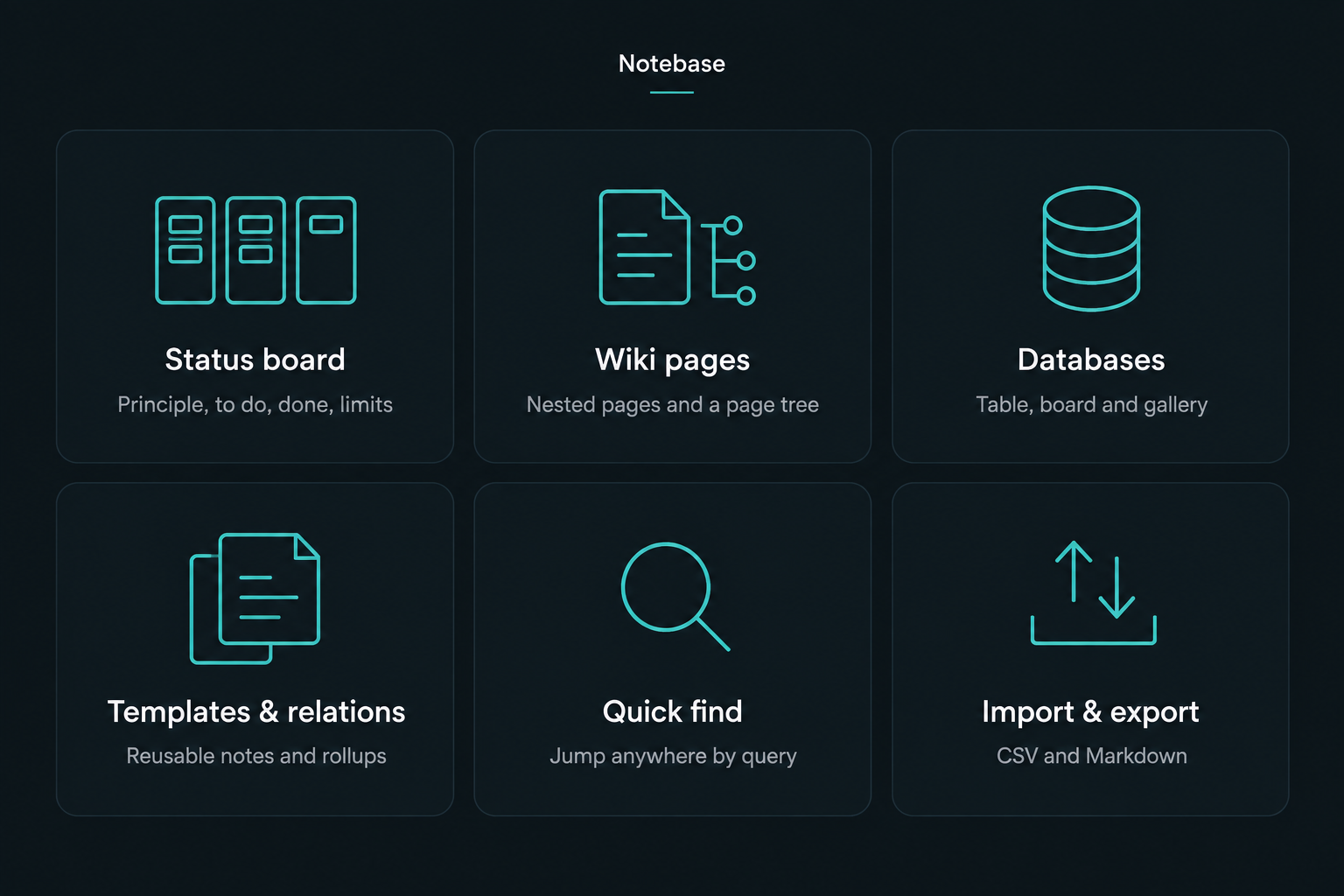This screenshot has height=896, width=1344.
Task: Click the text 'Principle, to do, done, limits'
Action: (255, 404)
